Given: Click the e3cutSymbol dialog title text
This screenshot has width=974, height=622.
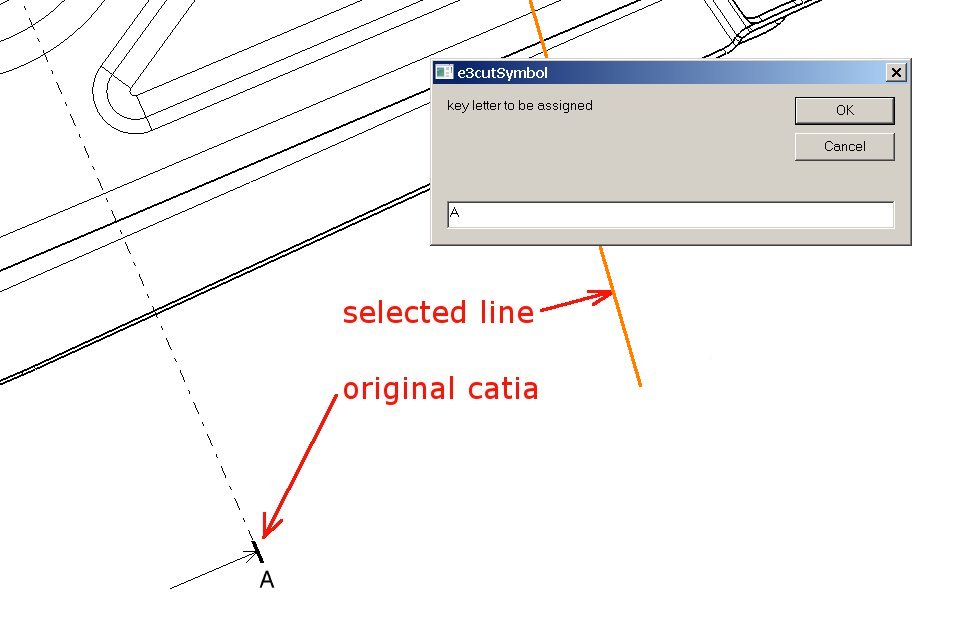Looking at the screenshot, I should click(503, 73).
